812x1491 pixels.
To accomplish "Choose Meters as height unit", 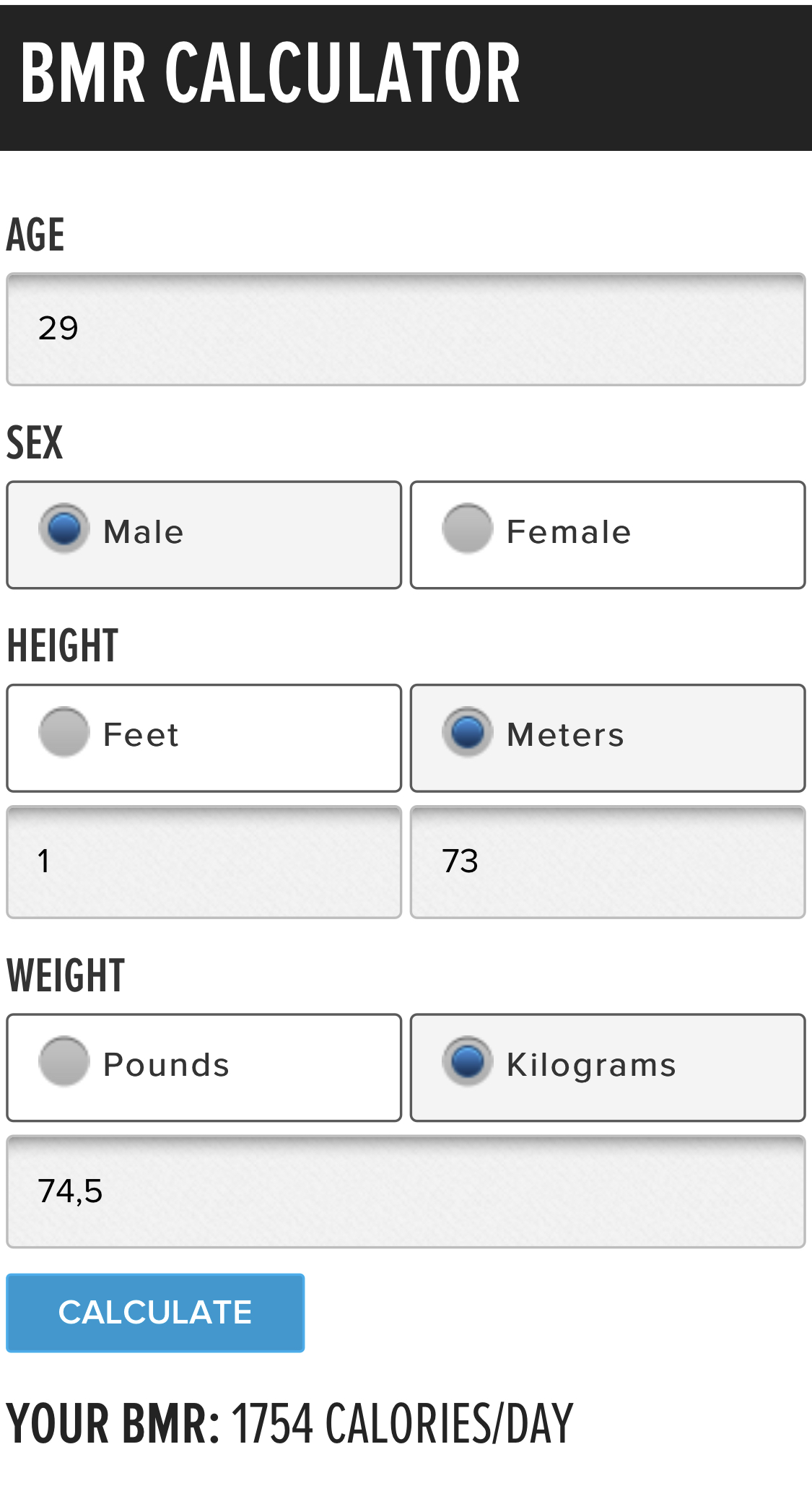I will (x=468, y=731).
